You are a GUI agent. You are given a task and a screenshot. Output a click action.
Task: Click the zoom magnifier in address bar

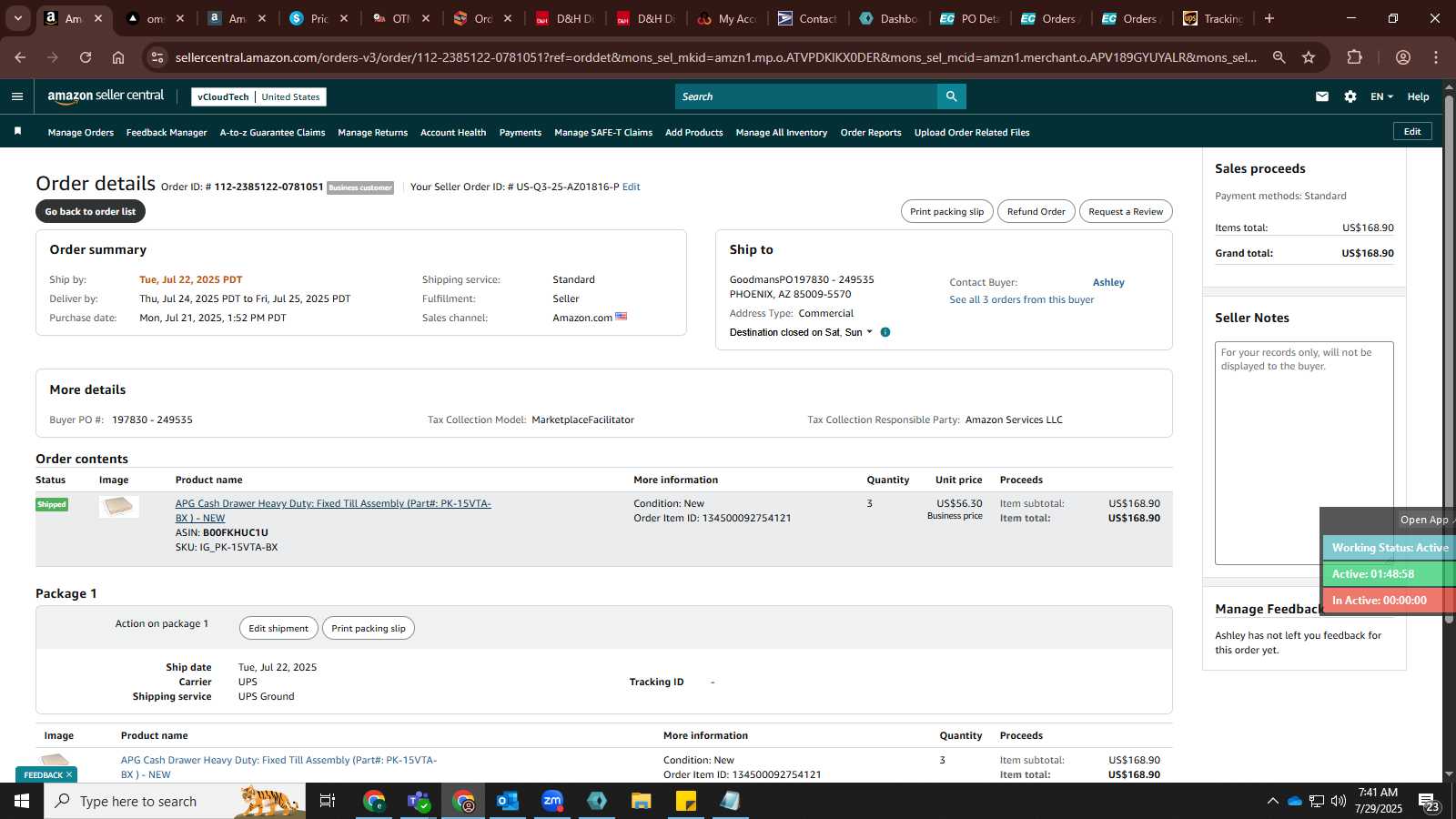click(x=1279, y=57)
